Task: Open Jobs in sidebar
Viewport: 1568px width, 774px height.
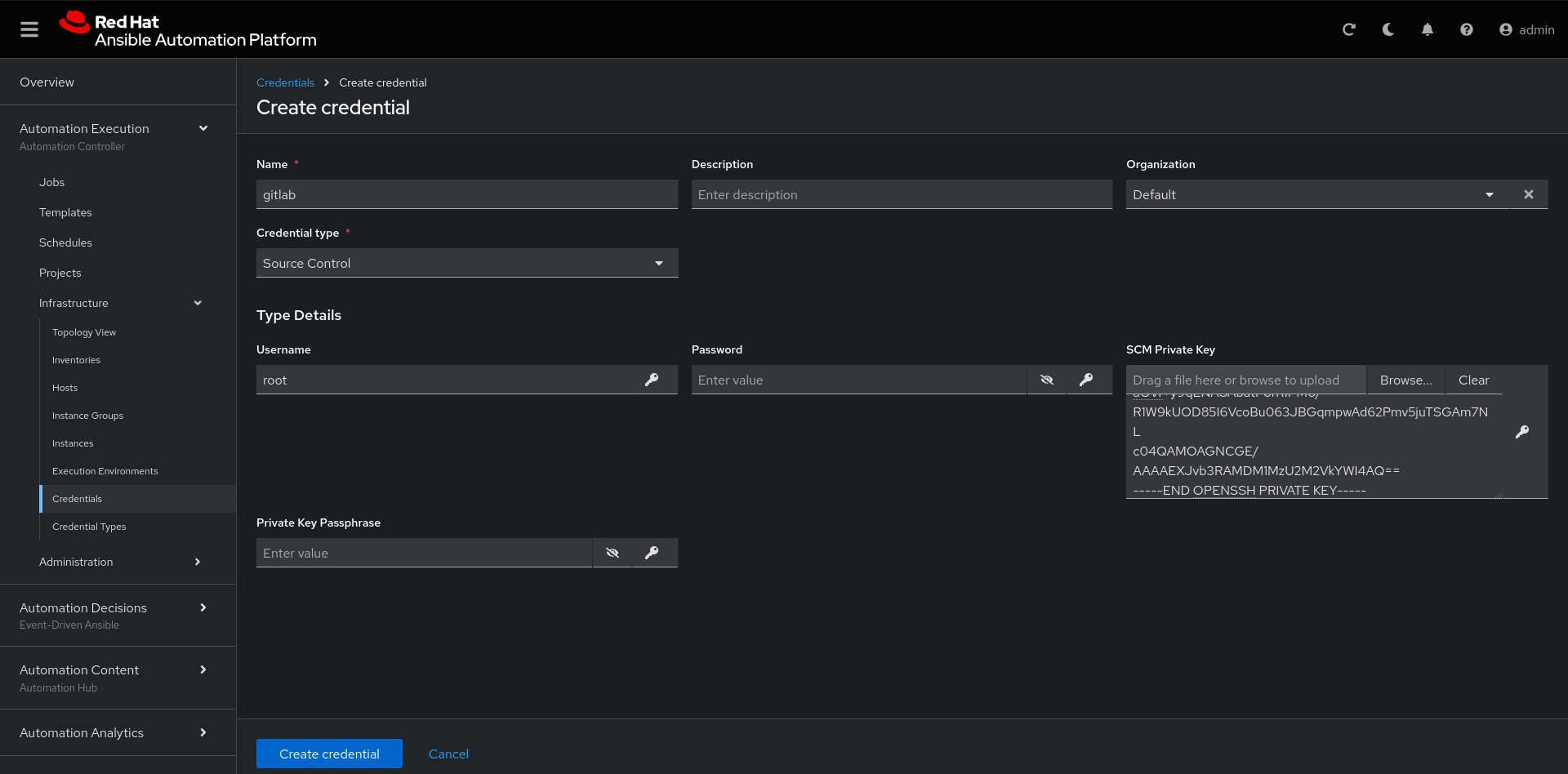Action: pyautogui.click(x=51, y=182)
